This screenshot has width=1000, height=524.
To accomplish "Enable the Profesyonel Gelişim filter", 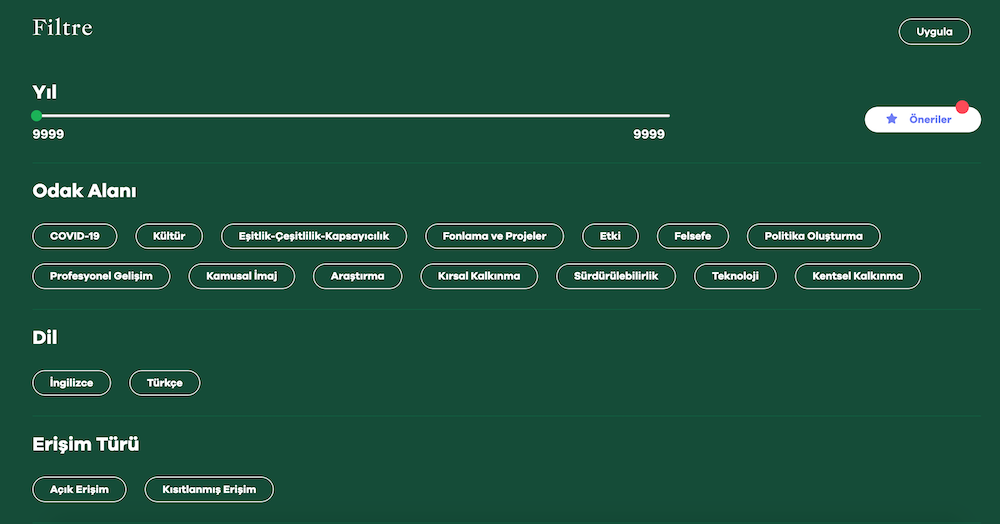I will click(101, 276).
